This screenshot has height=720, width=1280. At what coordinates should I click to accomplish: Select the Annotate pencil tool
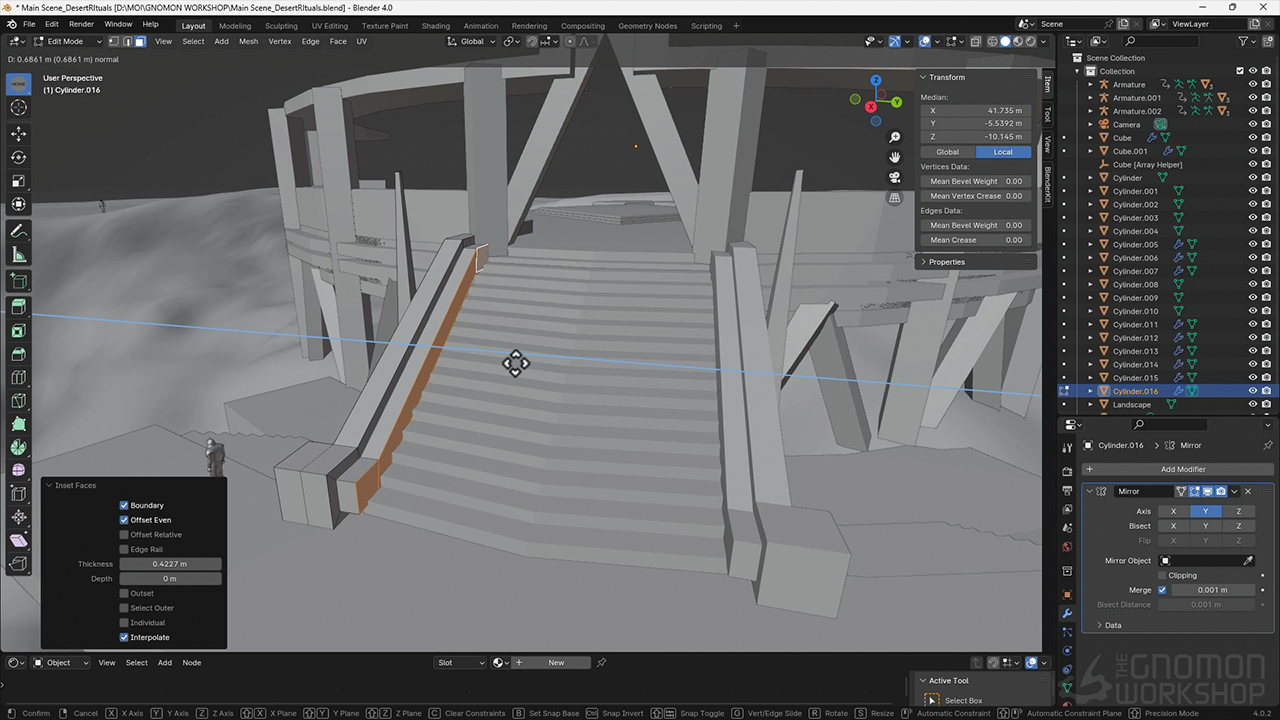[18, 231]
